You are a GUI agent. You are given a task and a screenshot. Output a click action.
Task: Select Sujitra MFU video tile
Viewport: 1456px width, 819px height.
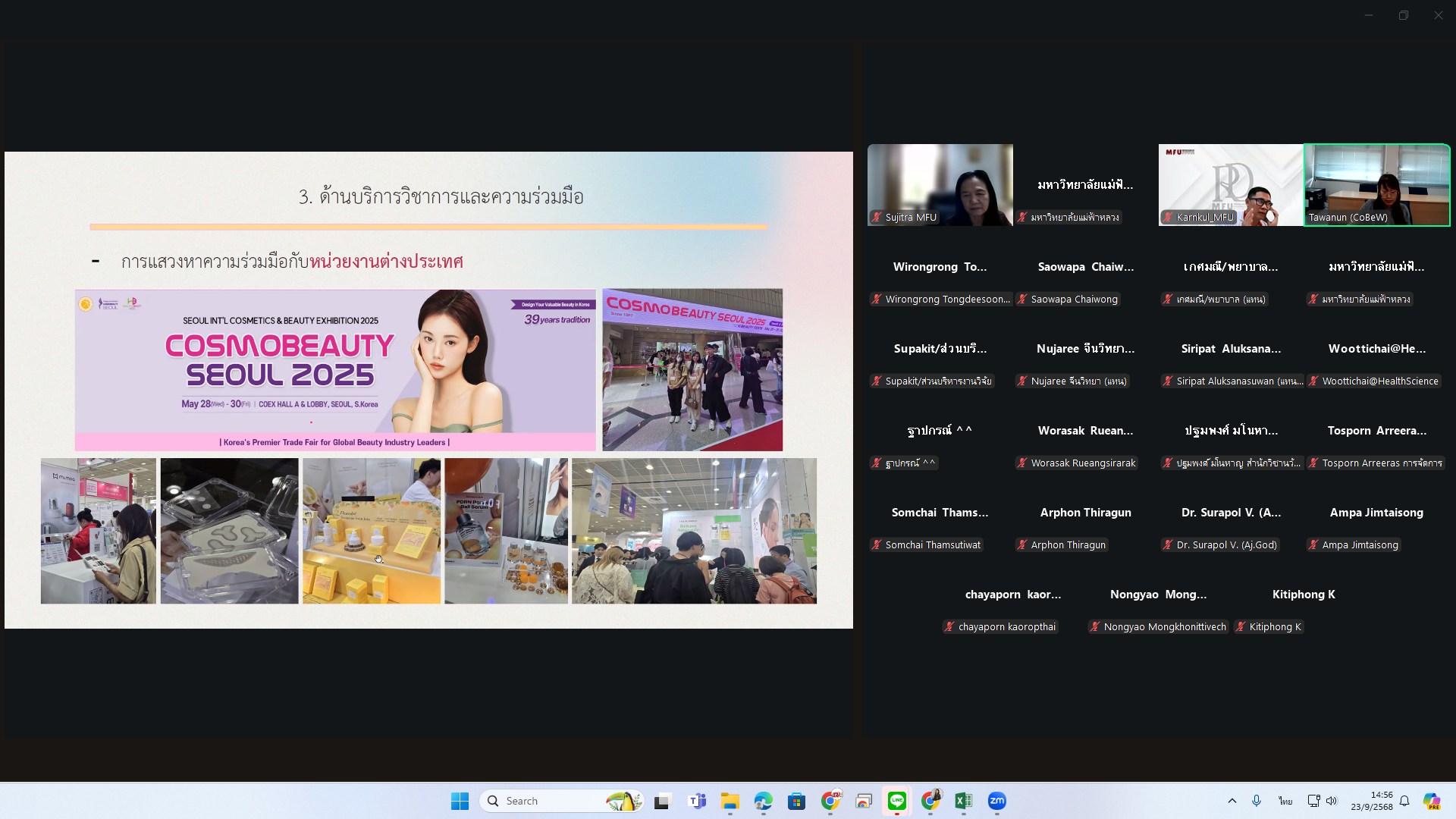[940, 185]
